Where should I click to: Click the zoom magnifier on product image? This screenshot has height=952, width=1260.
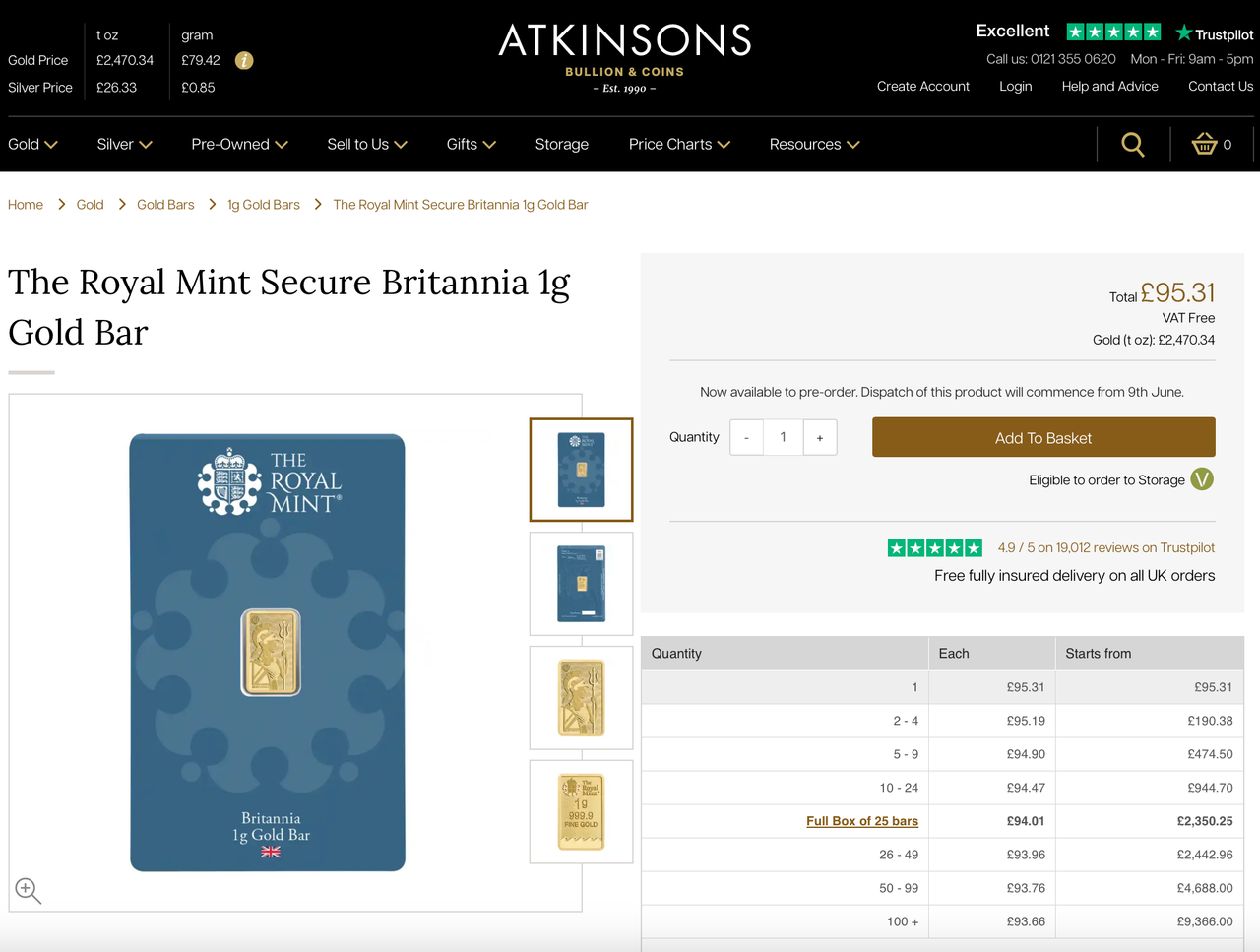coord(29,891)
